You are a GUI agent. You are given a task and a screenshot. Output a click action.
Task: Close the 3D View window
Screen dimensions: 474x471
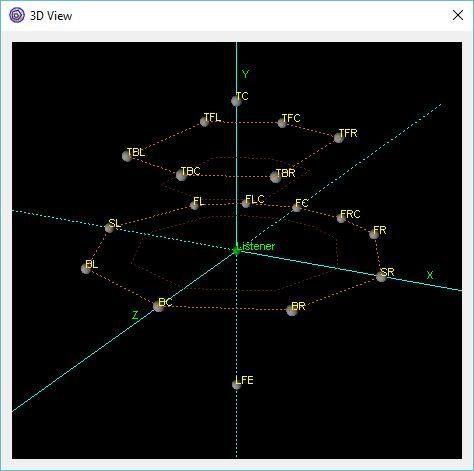[x=458, y=15]
